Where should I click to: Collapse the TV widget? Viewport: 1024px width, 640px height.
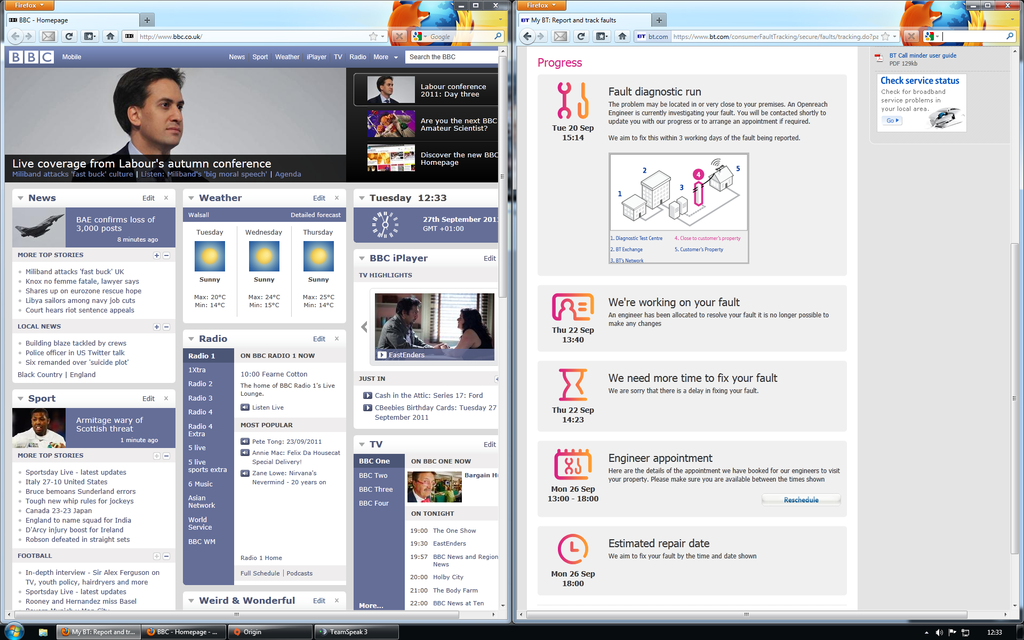point(362,444)
